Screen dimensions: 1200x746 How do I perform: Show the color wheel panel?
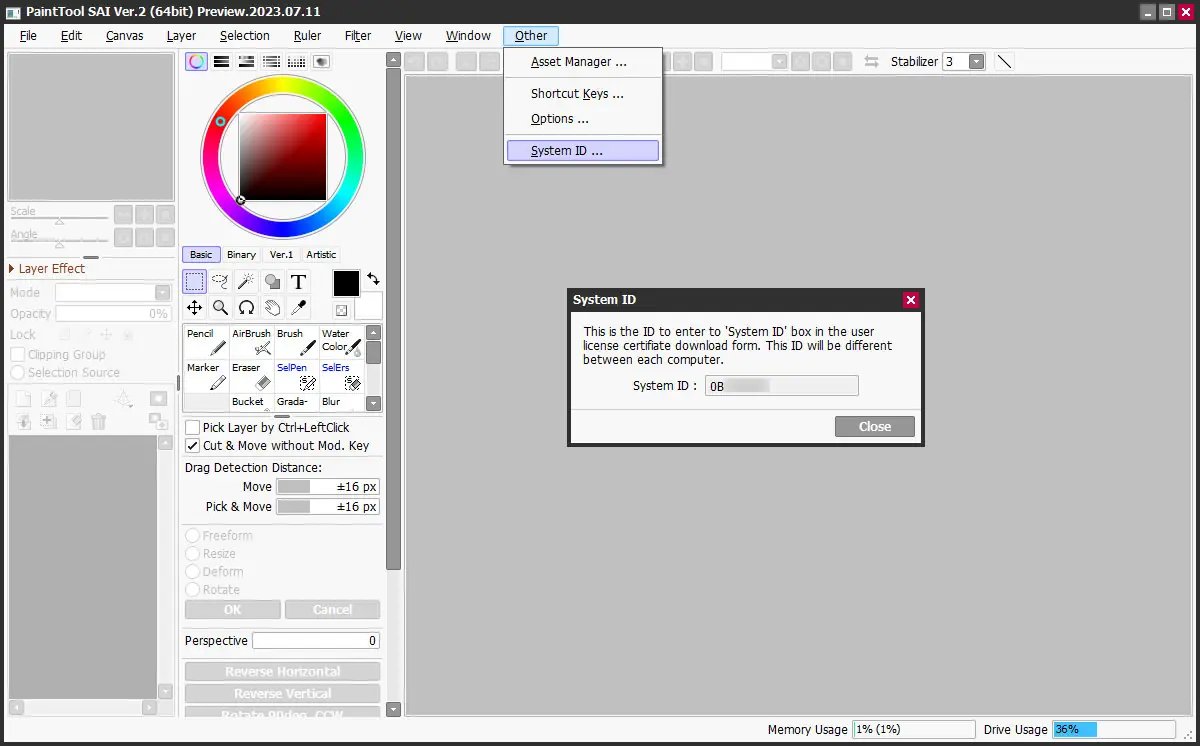tap(197, 61)
